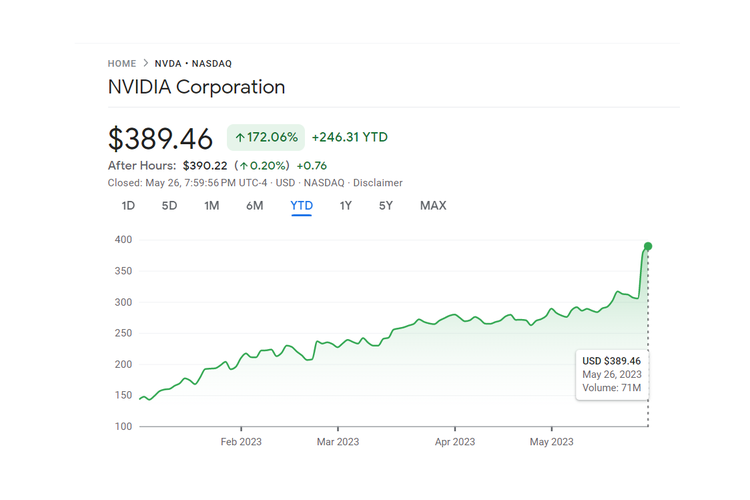Viewport: 750px width, 500px height.
Task: Show the 1Y price chart
Action: point(345,206)
